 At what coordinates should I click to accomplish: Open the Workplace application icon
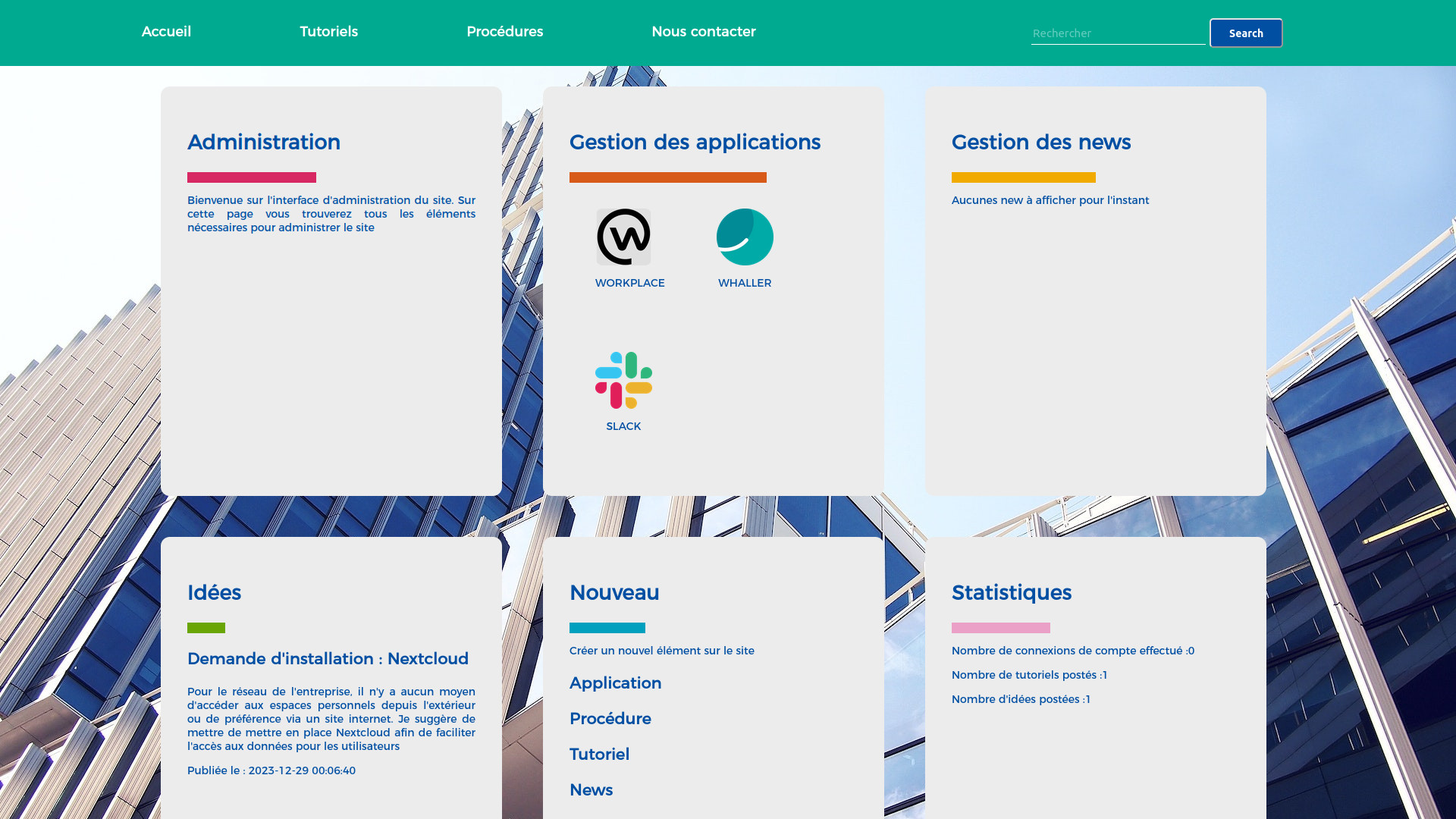click(x=623, y=237)
